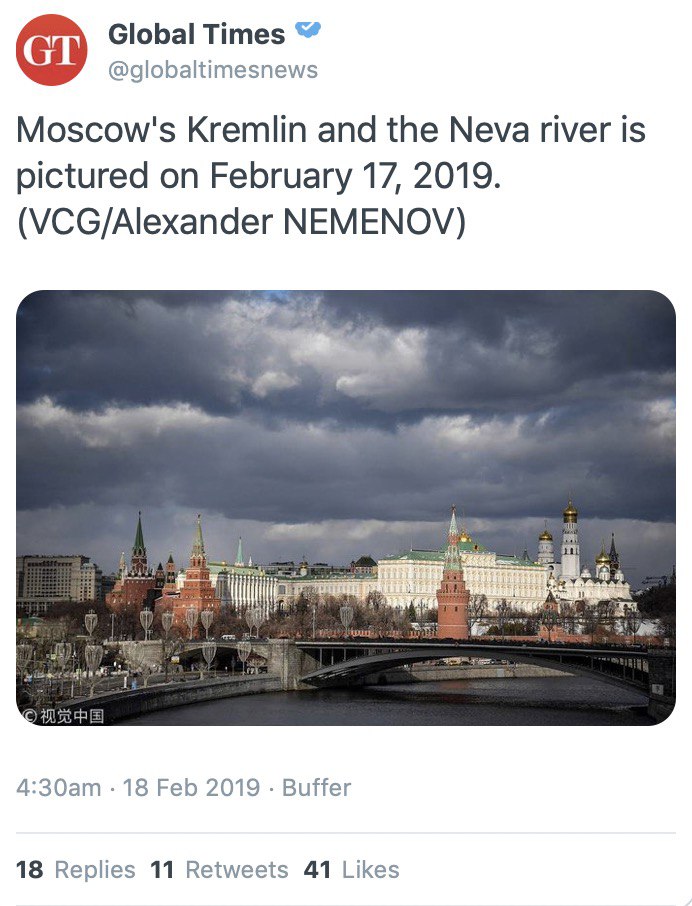
Task: Click the 18 Feb 2019 date
Action: pyautogui.click(x=190, y=787)
